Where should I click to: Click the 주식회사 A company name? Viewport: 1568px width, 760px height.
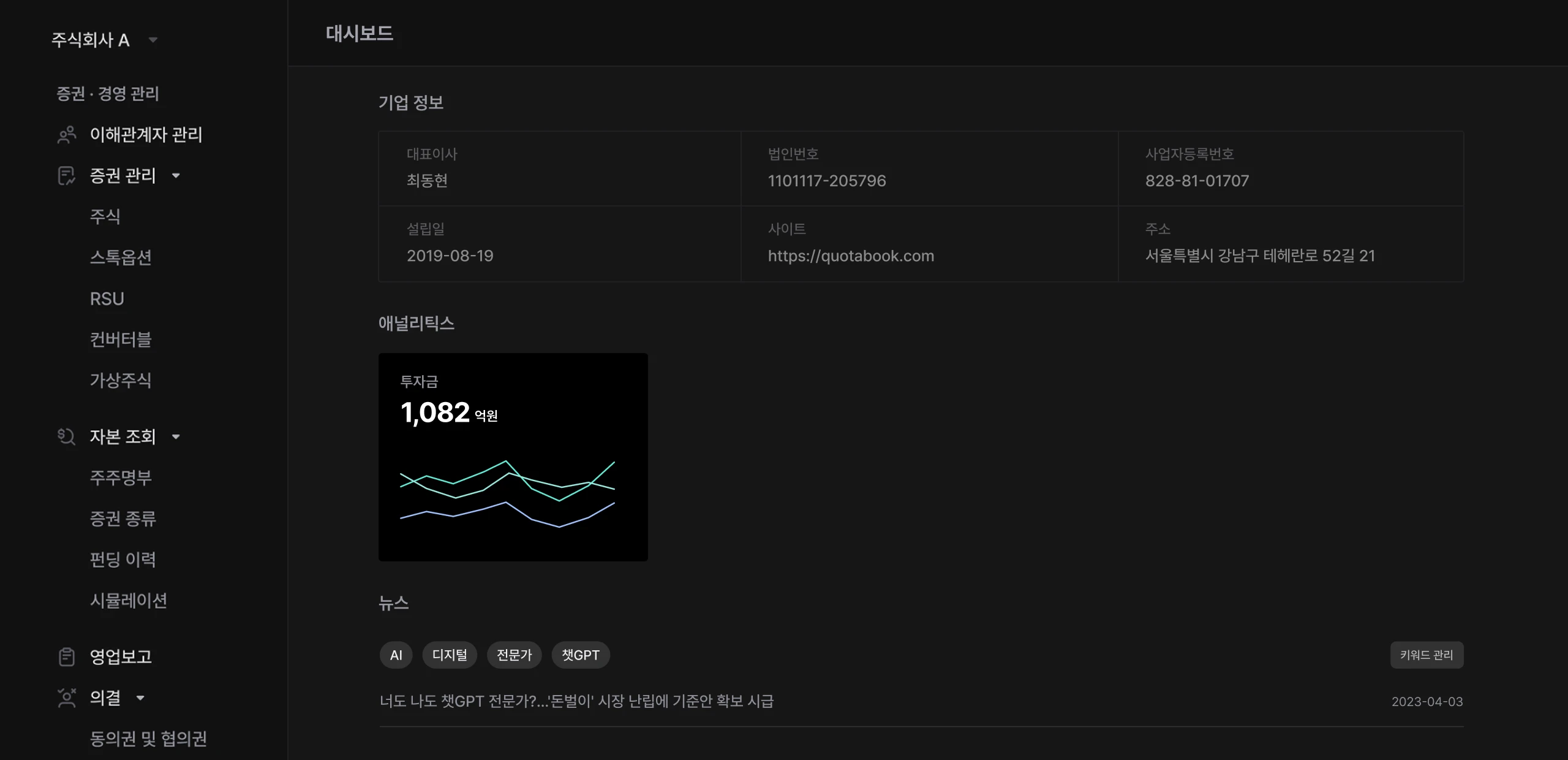pyautogui.click(x=91, y=40)
